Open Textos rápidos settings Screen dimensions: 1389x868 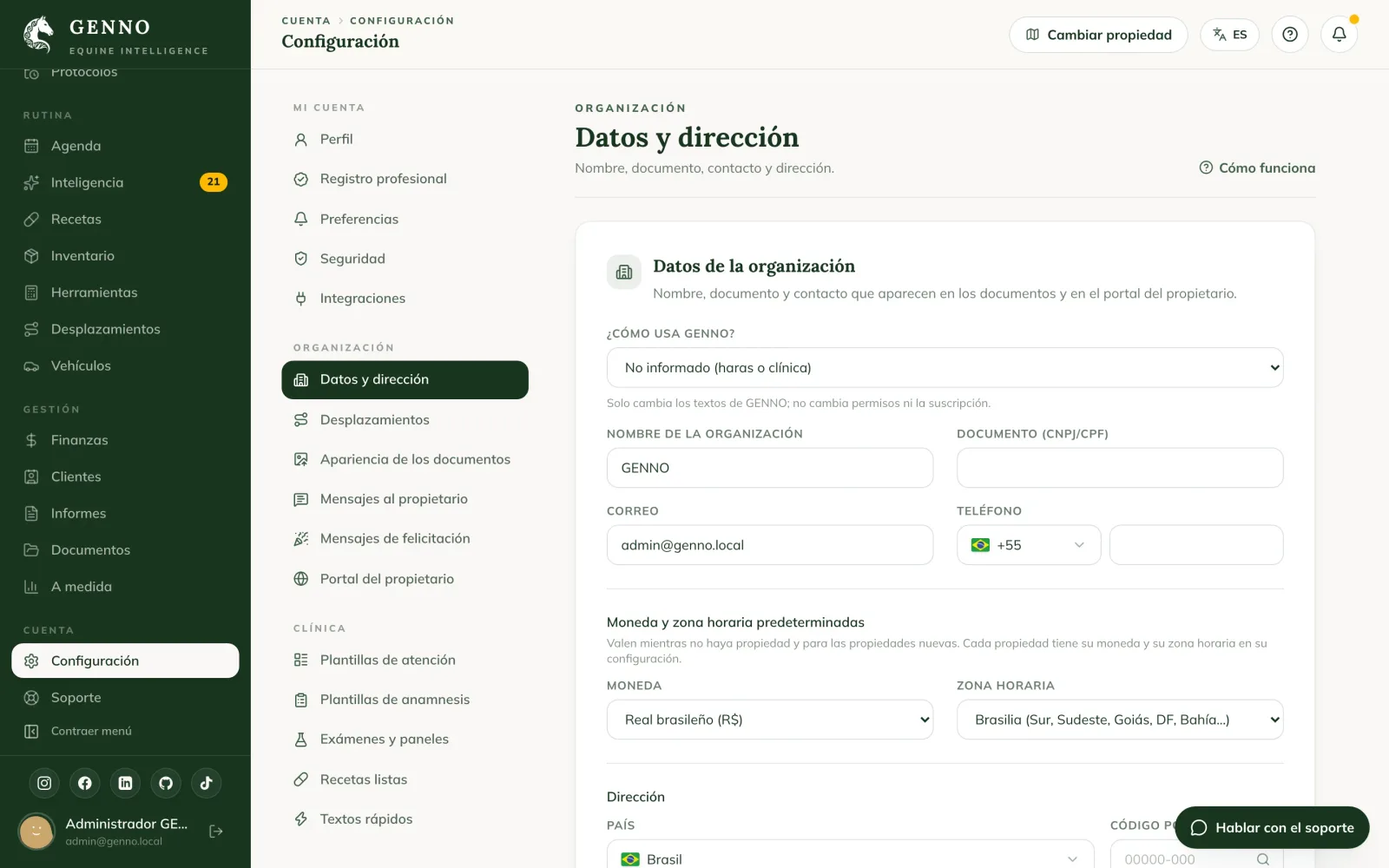pyautogui.click(x=405, y=819)
